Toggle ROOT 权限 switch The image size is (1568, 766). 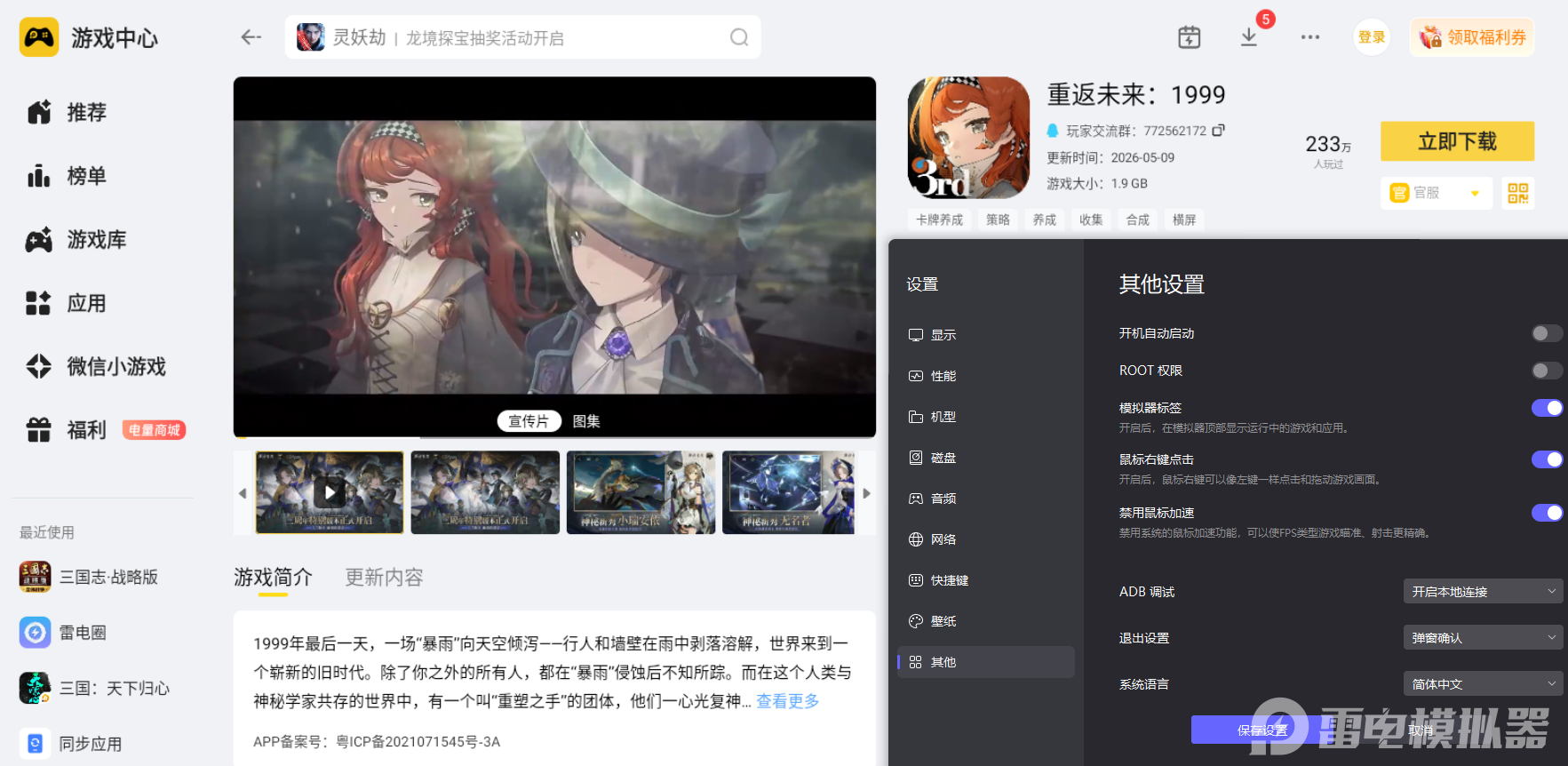coord(1547,371)
